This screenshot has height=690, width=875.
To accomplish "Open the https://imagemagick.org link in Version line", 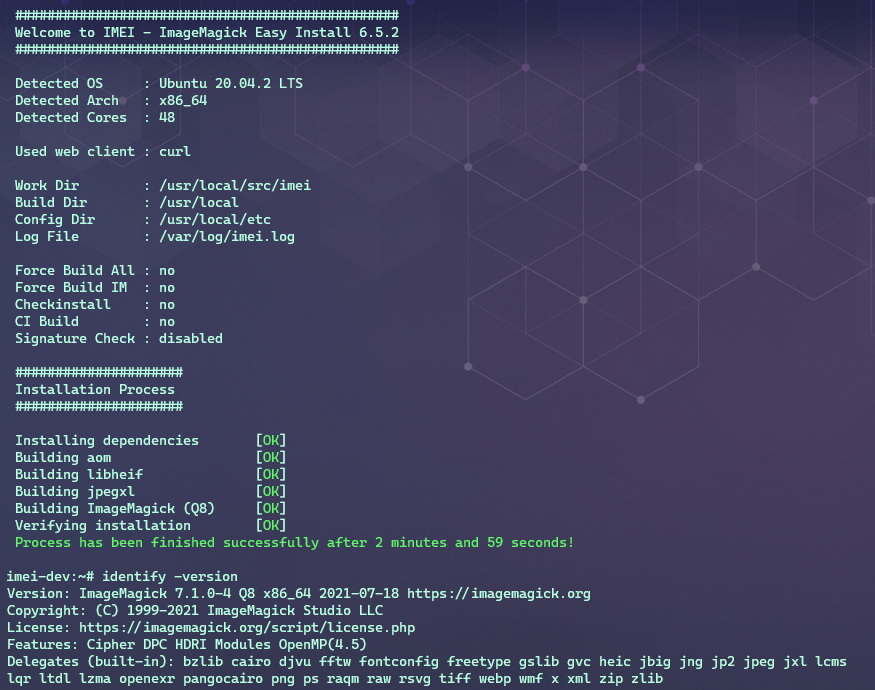I will coord(498,593).
